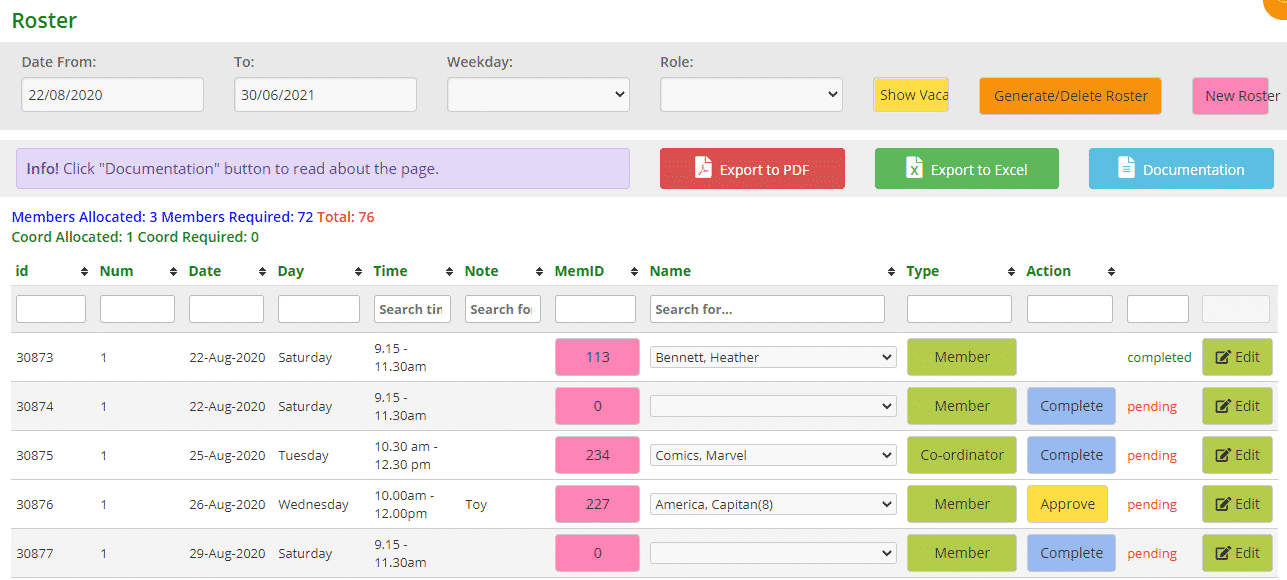The width and height of the screenshot is (1287, 580).
Task: Click the Name search field
Action: tap(766, 308)
